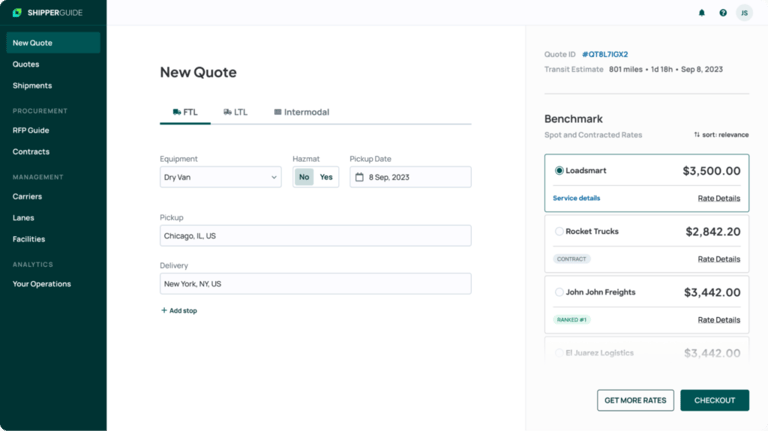Image resolution: width=768 pixels, height=431 pixels.
Task: Open the notifications bell
Action: tap(701, 13)
